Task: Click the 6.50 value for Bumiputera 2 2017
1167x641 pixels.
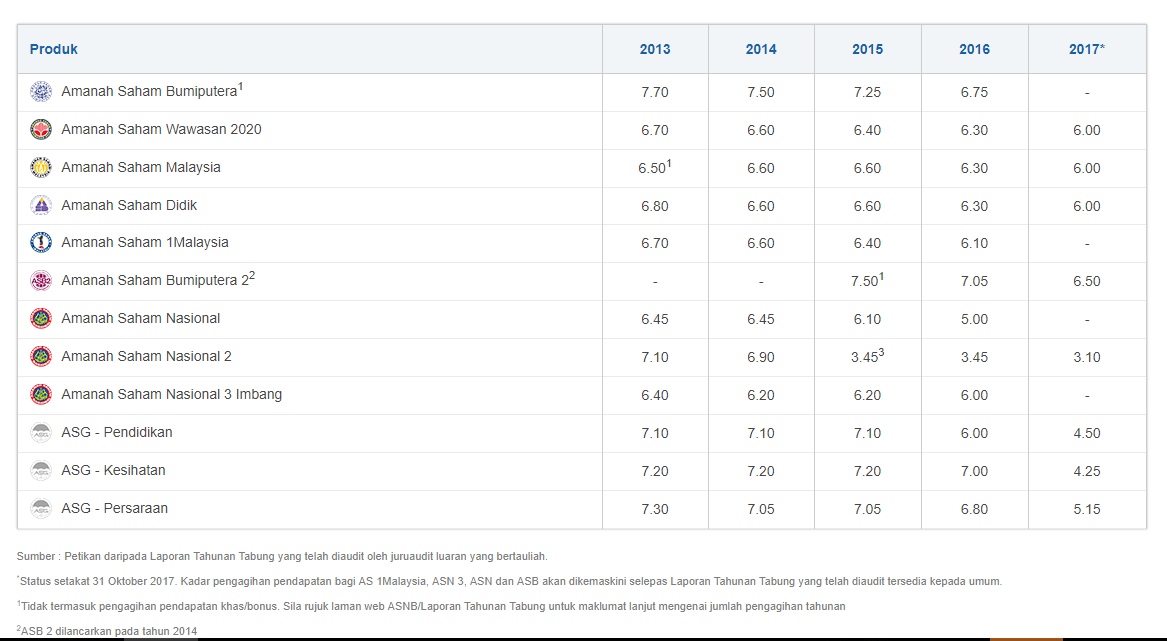Action: pyautogui.click(x=1087, y=281)
